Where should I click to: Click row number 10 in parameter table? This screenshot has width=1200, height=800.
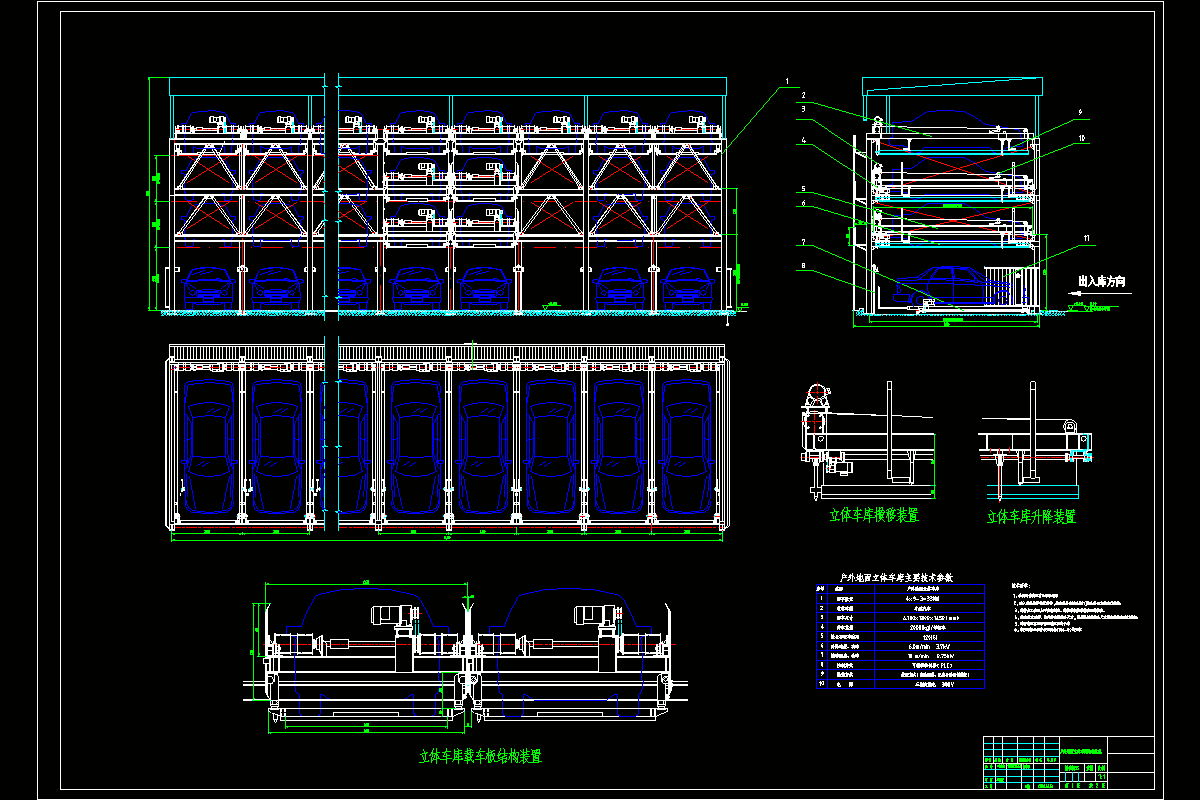(x=822, y=684)
